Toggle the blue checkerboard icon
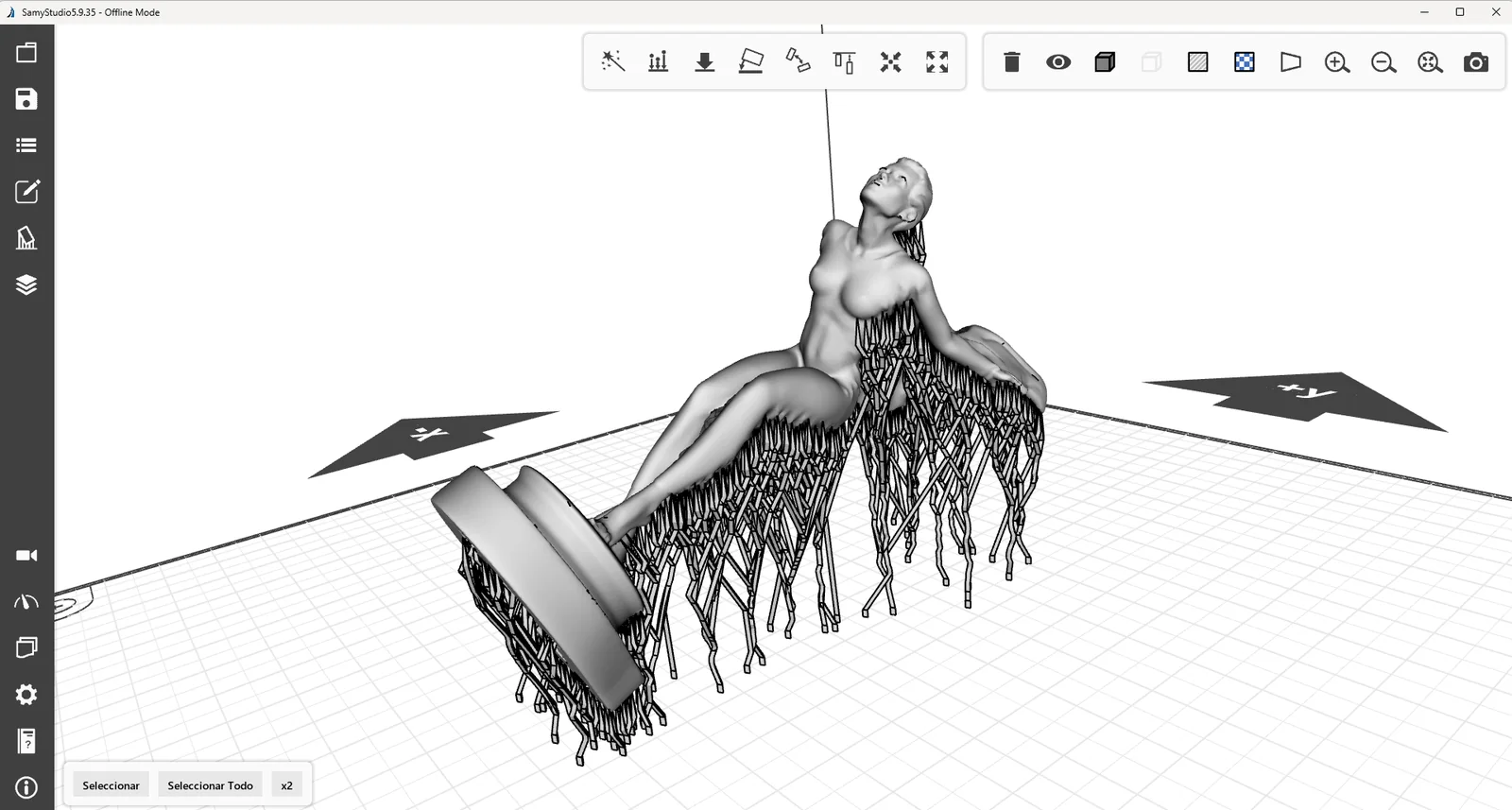This screenshot has height=810, width=1512. [1245, 62]
